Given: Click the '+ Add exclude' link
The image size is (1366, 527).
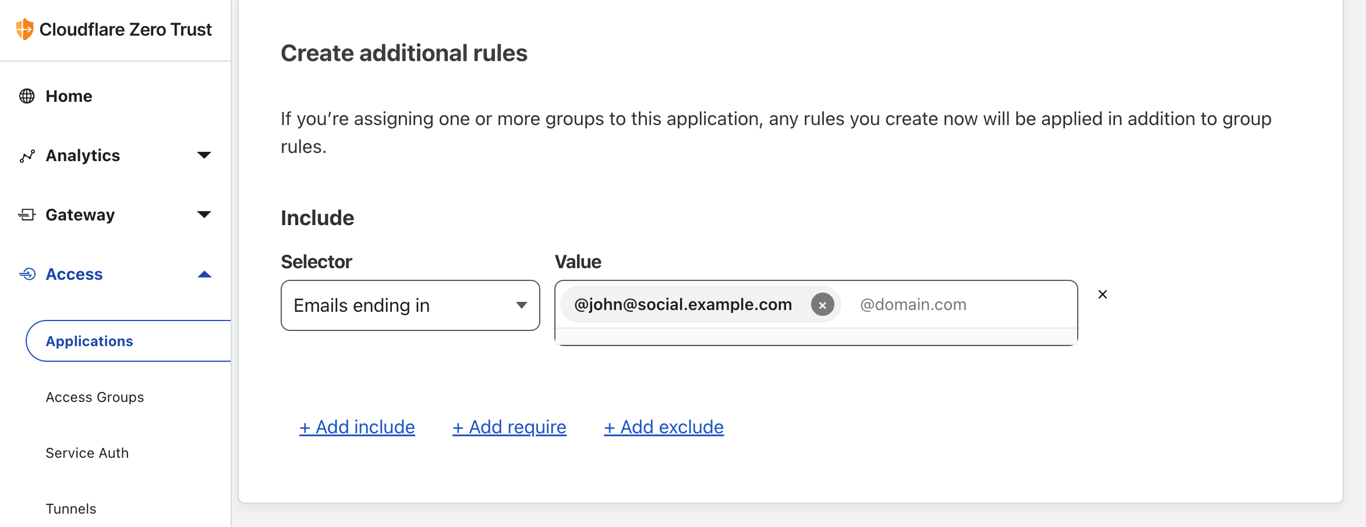Looking at the screenshot, I should point(663,427).
